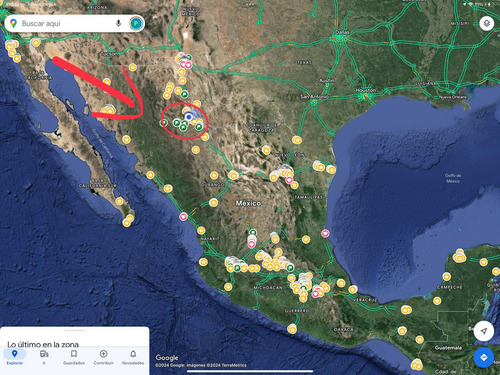Expand the Lo último en la zona panel handle
Image resolution: width=500 pixels, height=375 pixels.
[x=75, y=330]
